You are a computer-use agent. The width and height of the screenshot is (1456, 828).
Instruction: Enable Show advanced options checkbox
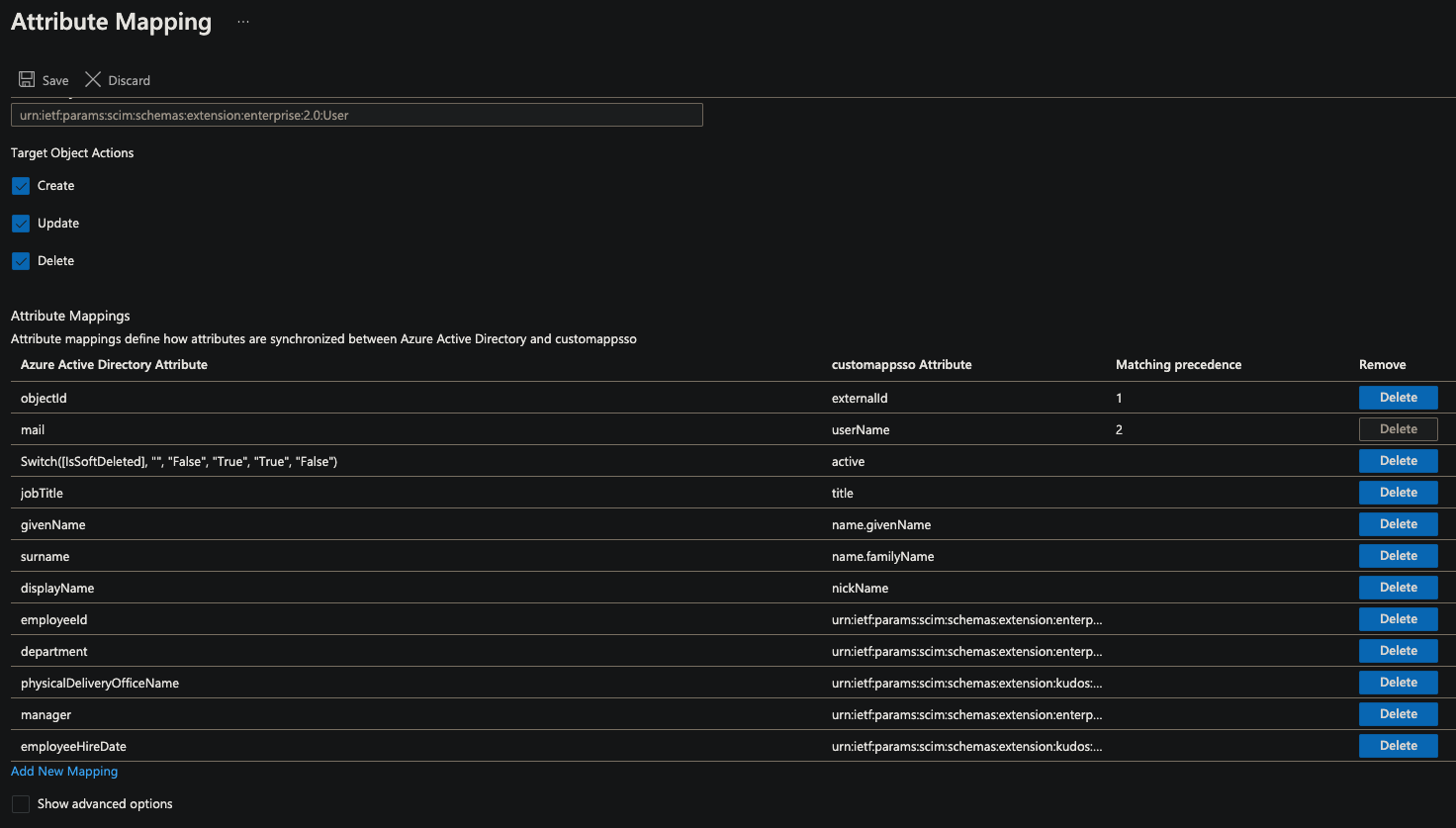[21, 804]
